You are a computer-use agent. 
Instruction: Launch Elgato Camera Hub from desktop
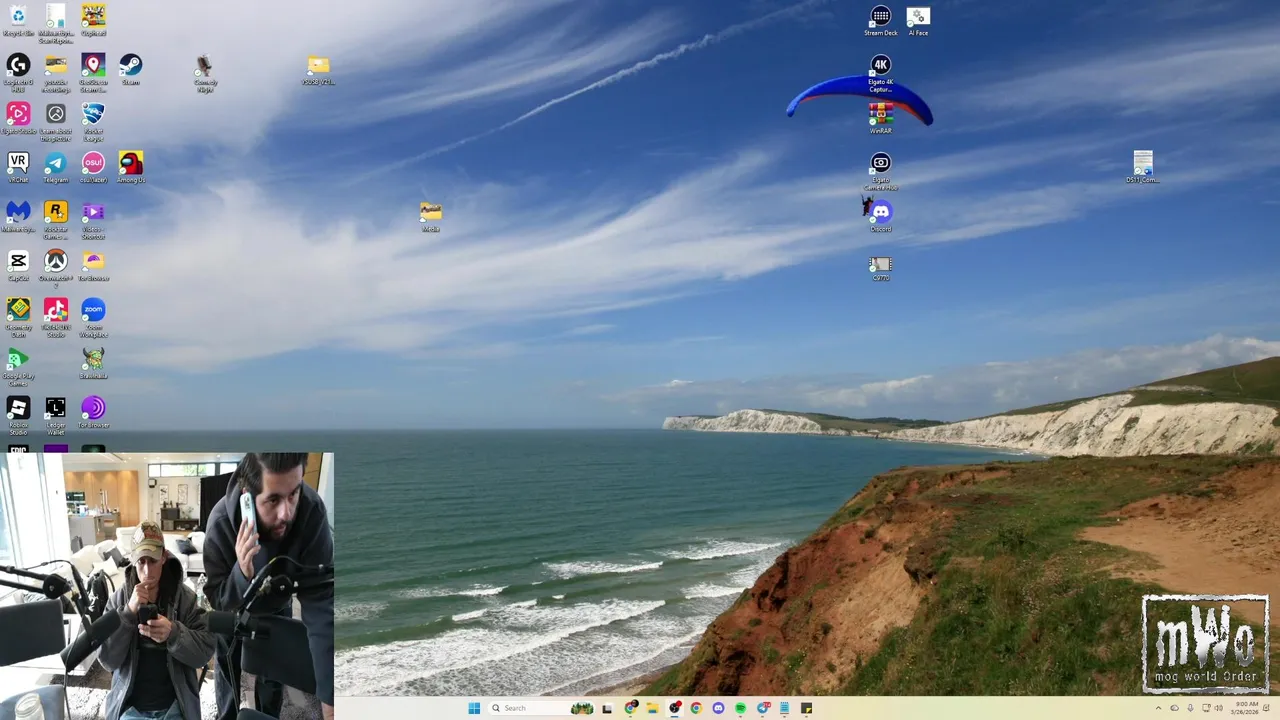tap(881, 170)
